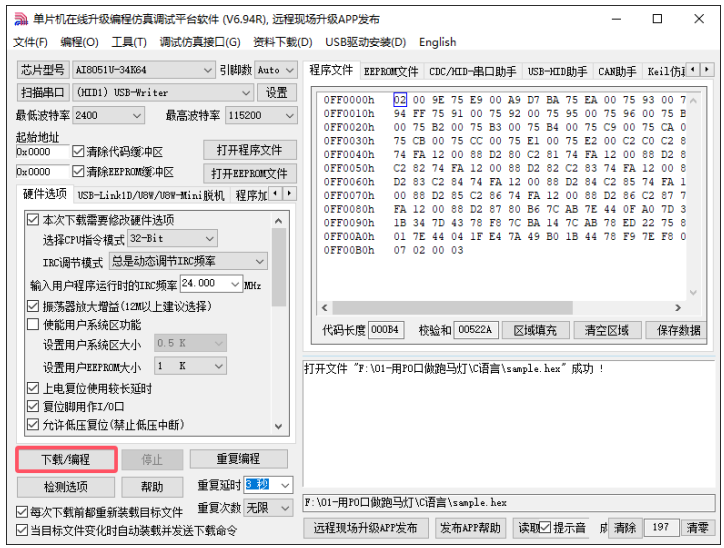Switch to the CAN助手 tab
724x548 pixels.
coord(617,72)
